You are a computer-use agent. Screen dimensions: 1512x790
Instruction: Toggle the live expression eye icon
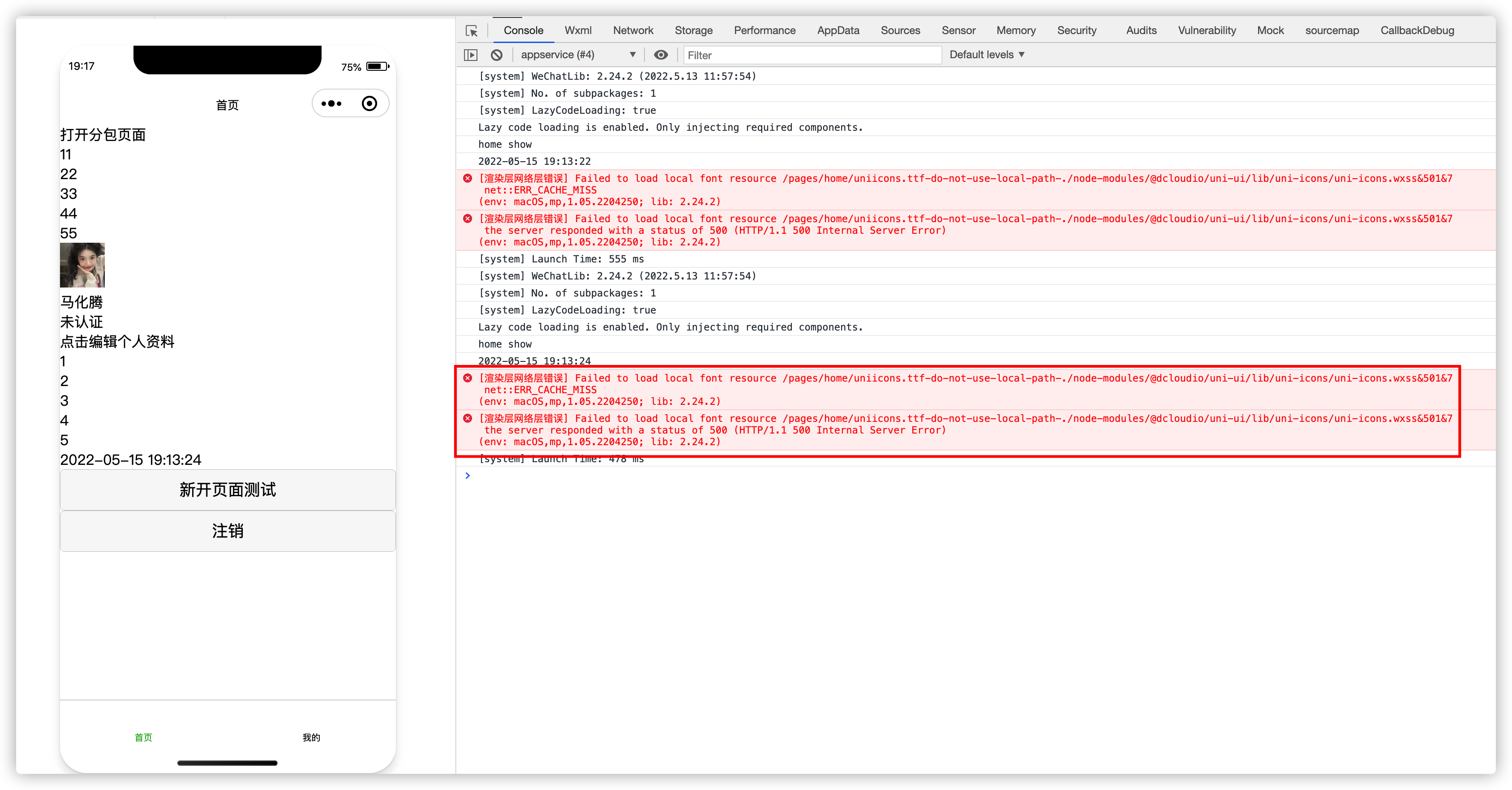point(661,55)
